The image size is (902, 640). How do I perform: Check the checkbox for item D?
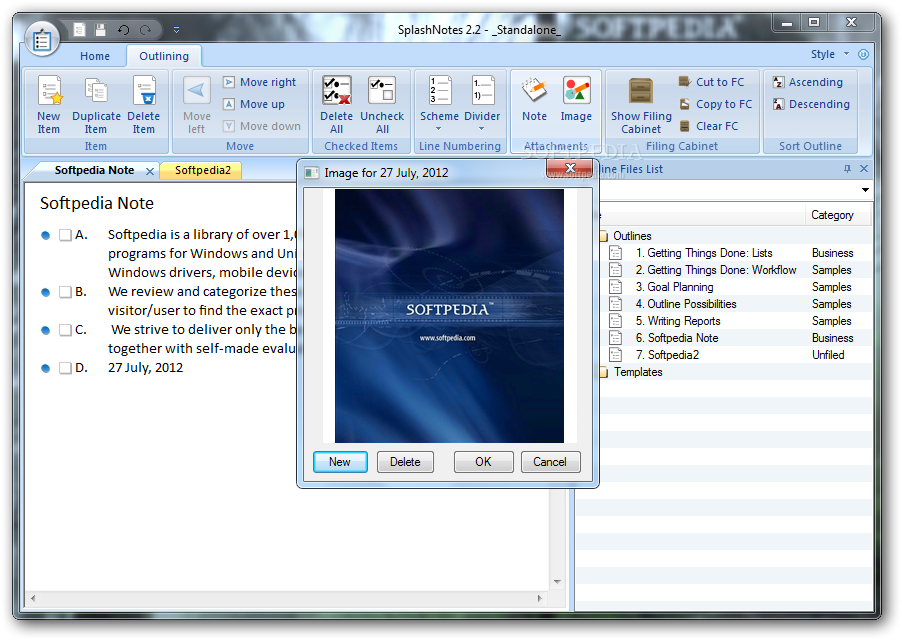coord(65,368)
